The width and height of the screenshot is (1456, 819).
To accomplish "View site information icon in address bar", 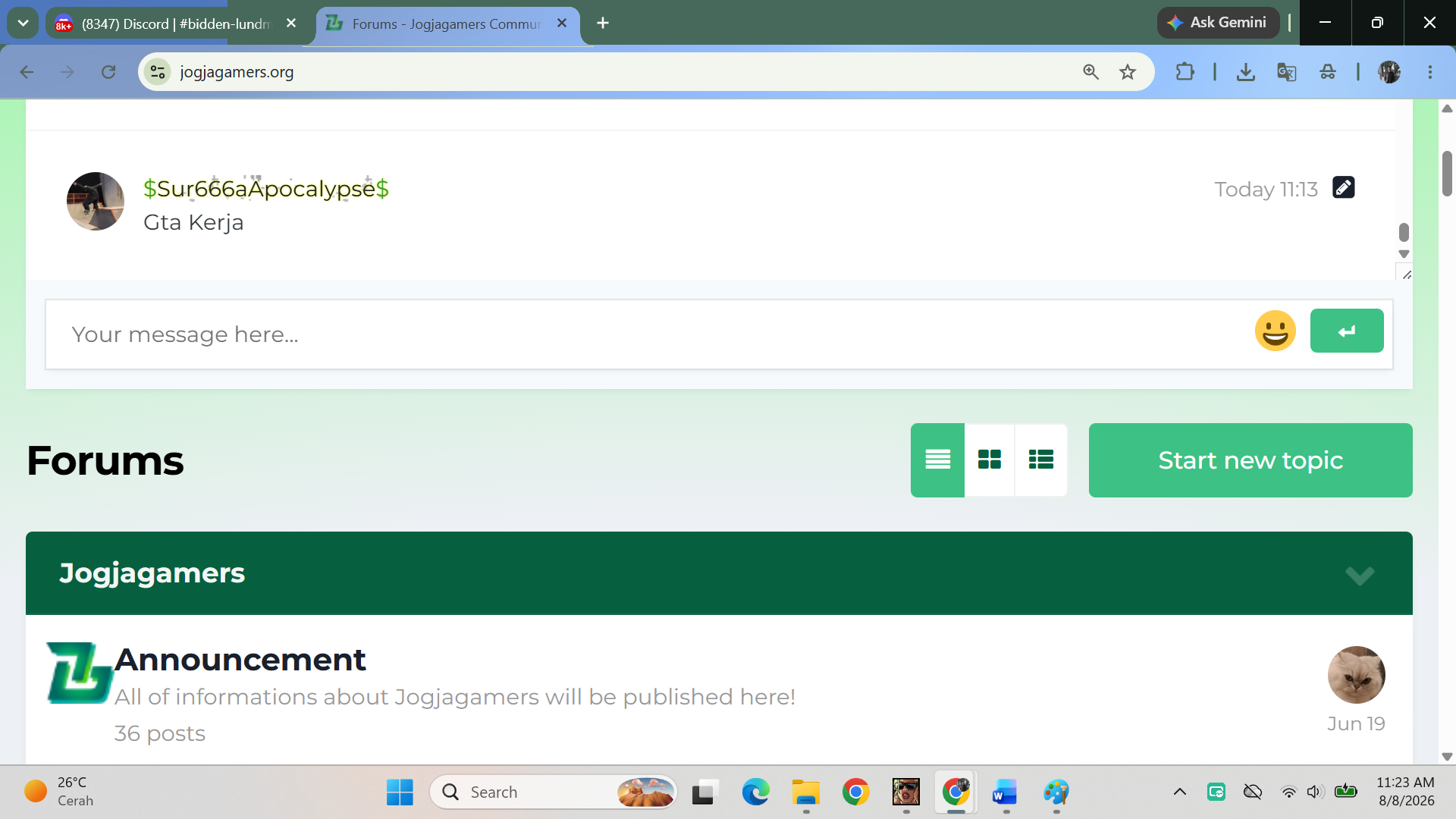I will [158, 72].
